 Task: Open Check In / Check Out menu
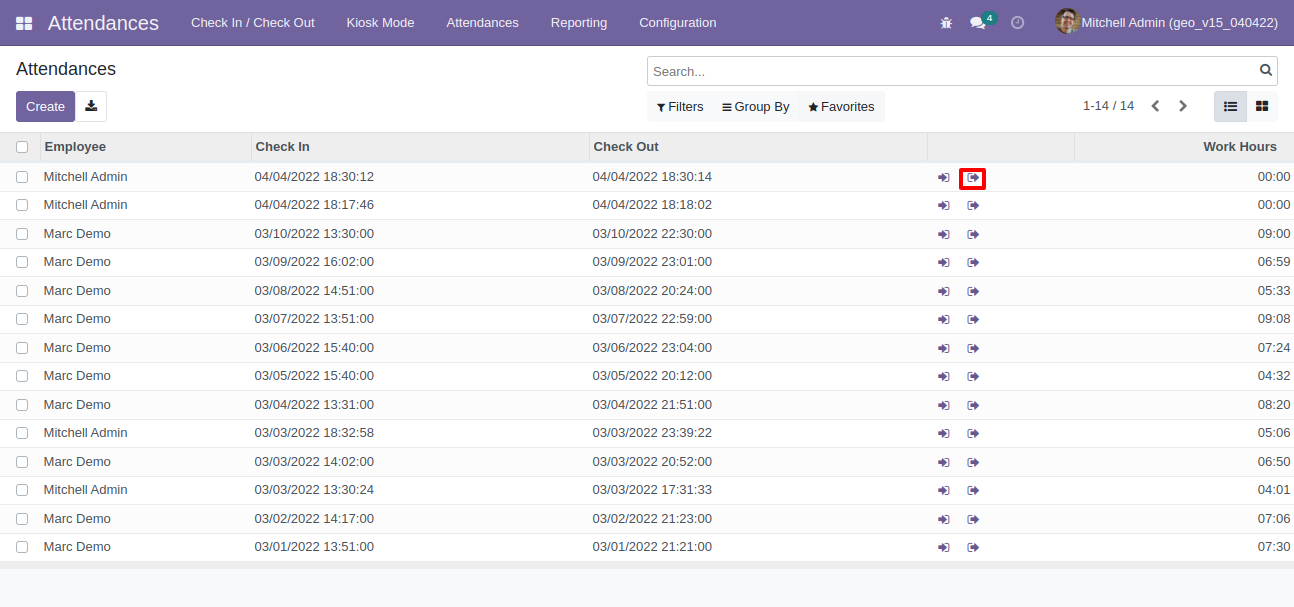point(253,23)
